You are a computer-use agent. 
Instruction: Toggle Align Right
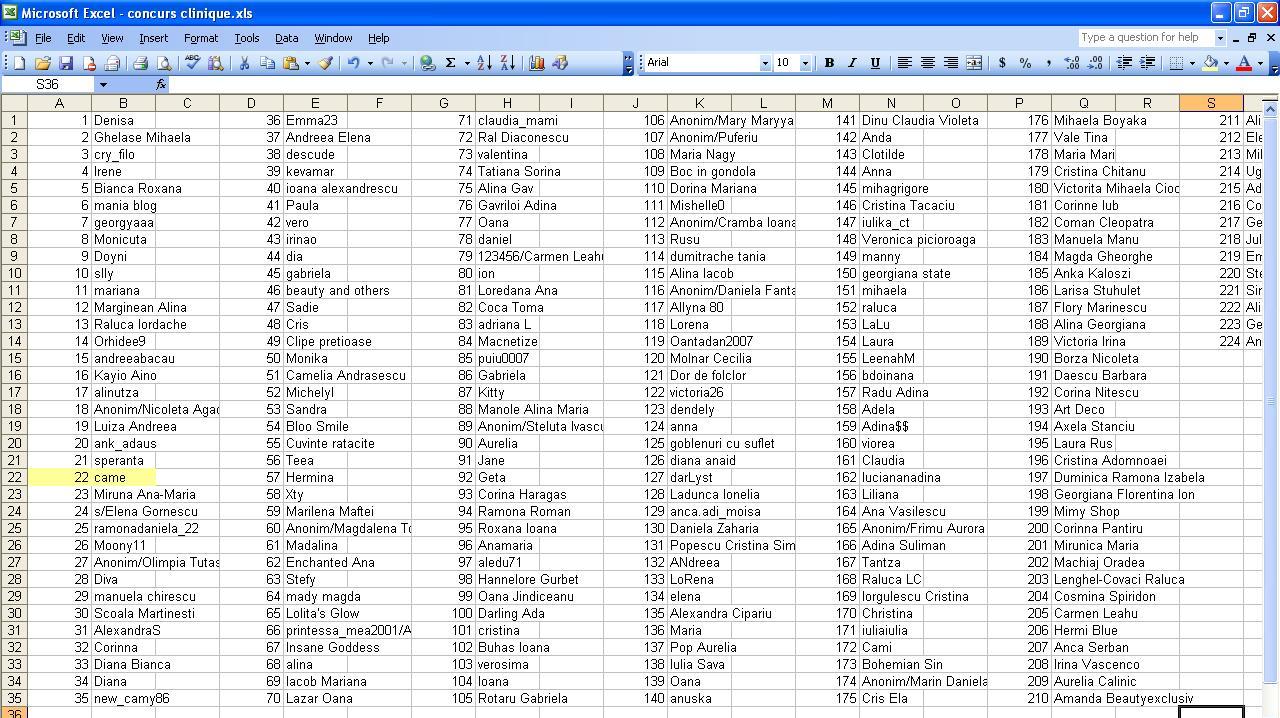coord(950,63)
